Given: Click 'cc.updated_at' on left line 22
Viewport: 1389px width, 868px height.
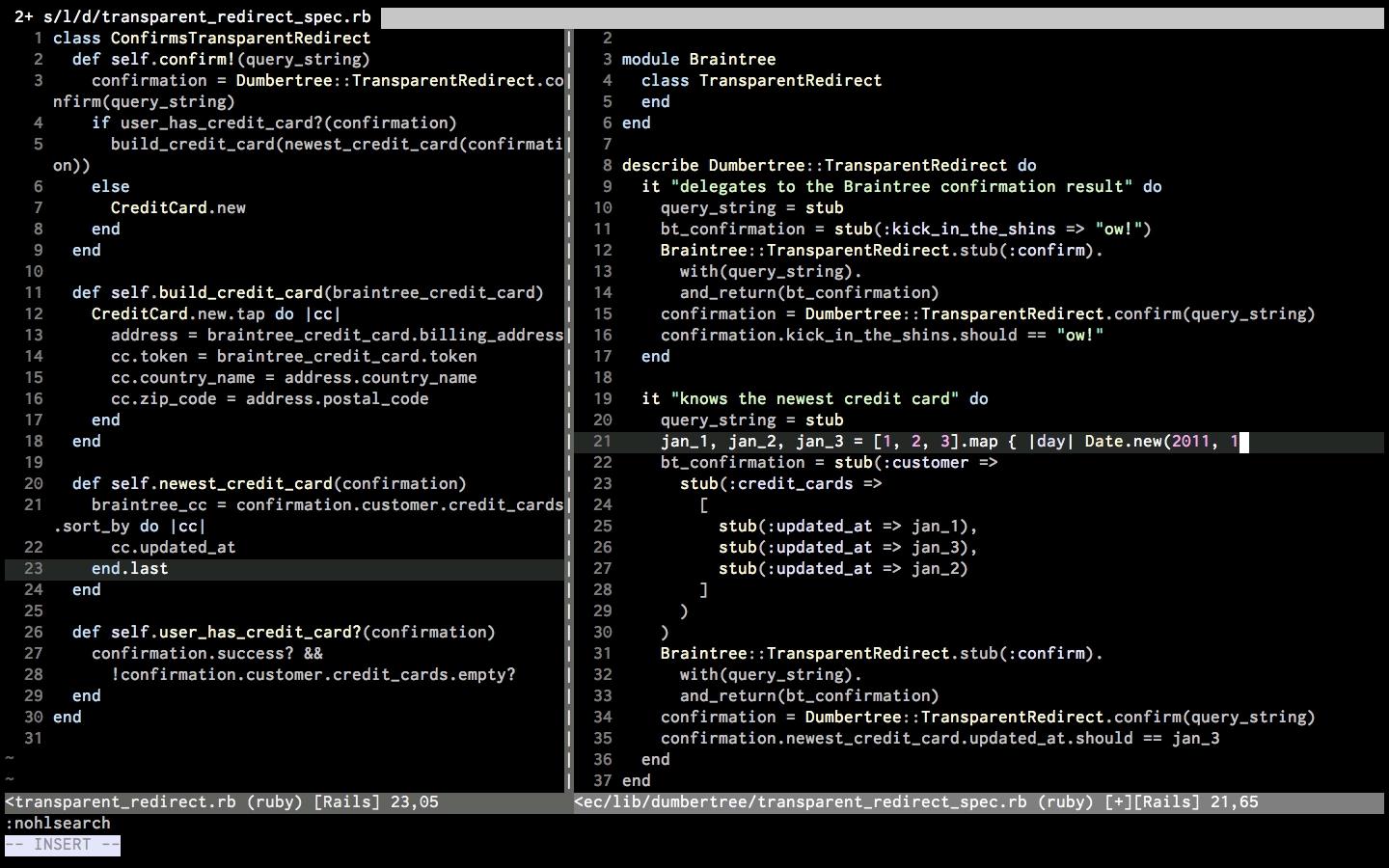Looking at the screenshot, I should click(x=174, y=547).
